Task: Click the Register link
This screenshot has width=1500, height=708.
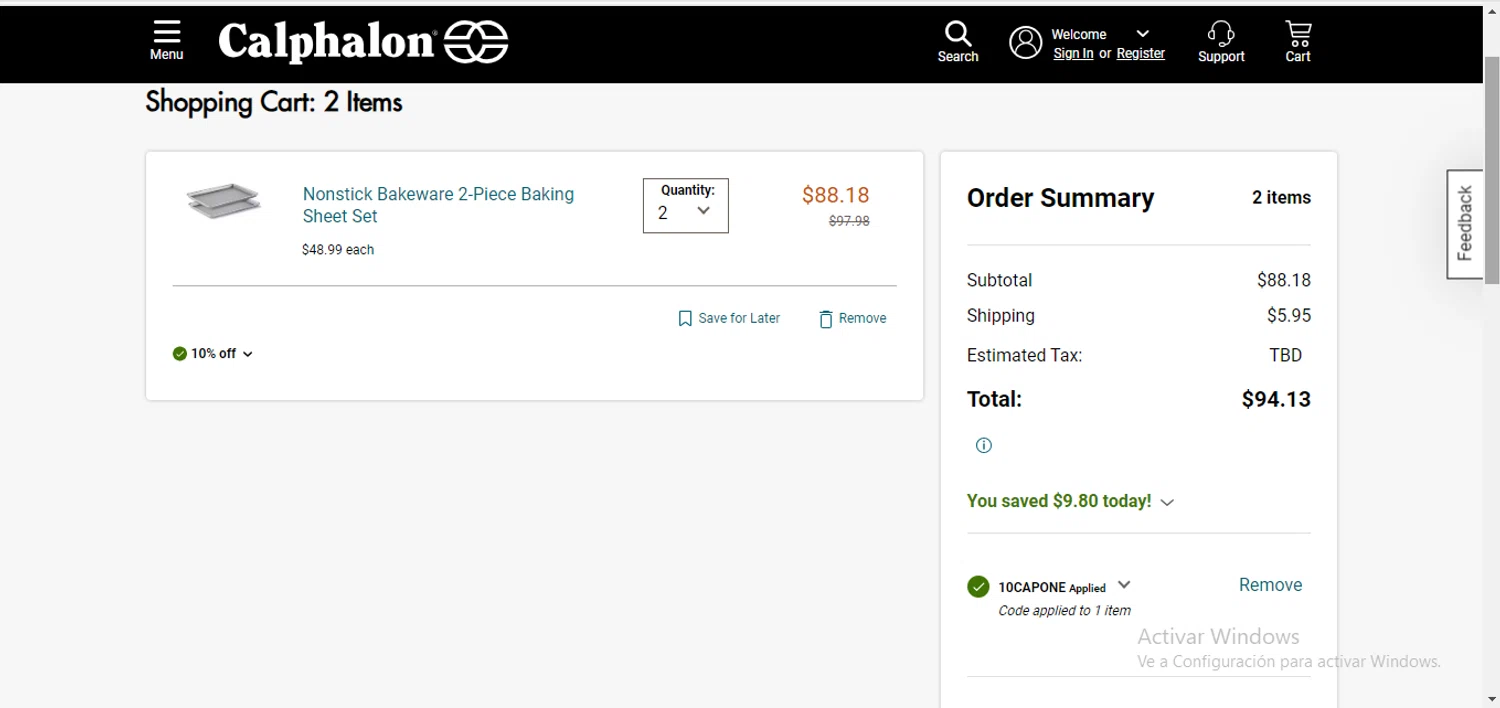Action: (x=1141, y=54)
